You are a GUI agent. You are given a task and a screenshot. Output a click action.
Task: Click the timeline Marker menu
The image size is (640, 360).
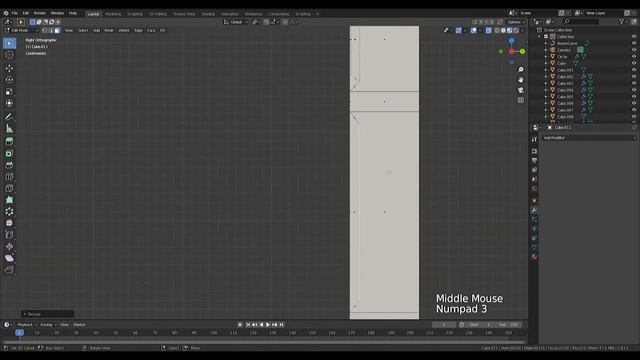click(x=79, y=325)
